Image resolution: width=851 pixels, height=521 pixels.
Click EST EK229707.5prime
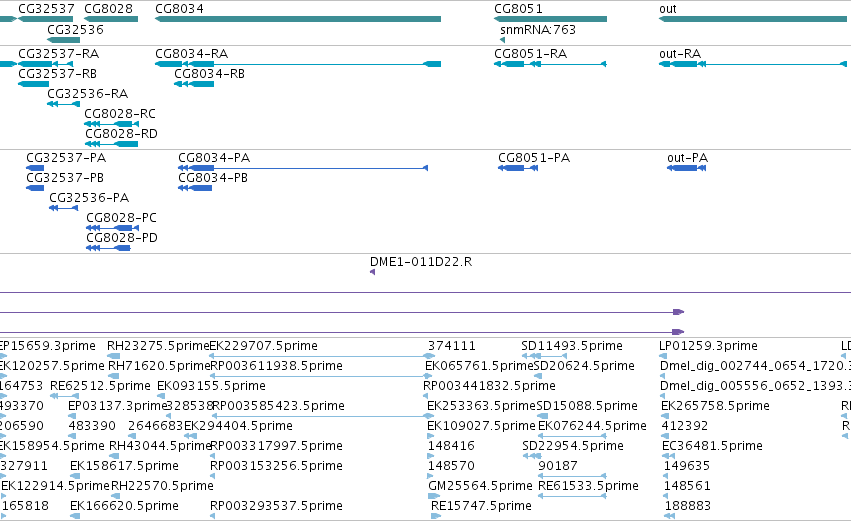(263, 346)
